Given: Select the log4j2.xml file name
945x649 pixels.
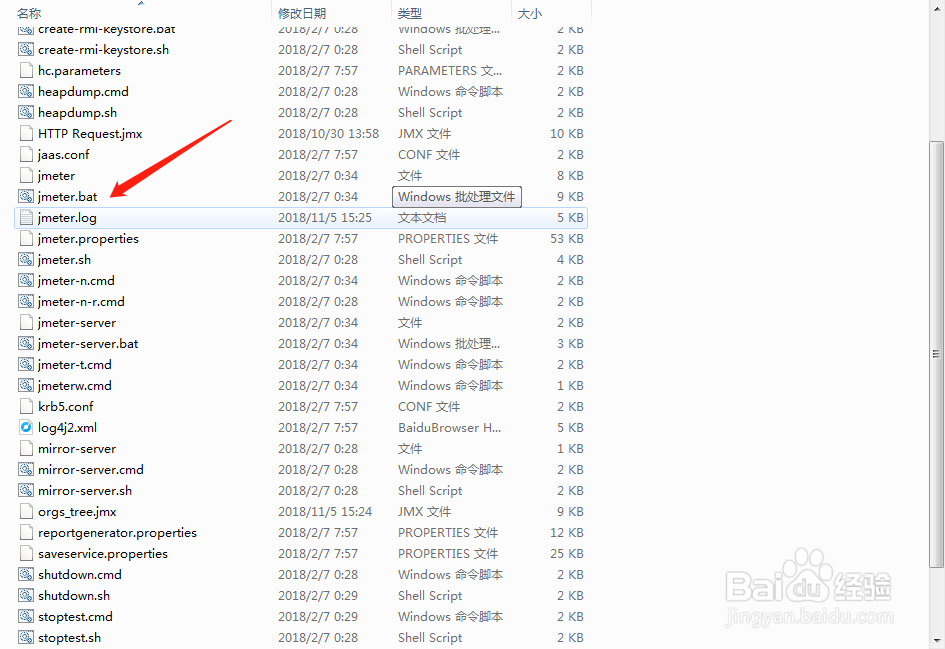Looking at the screenshot, I should [68, 428].
